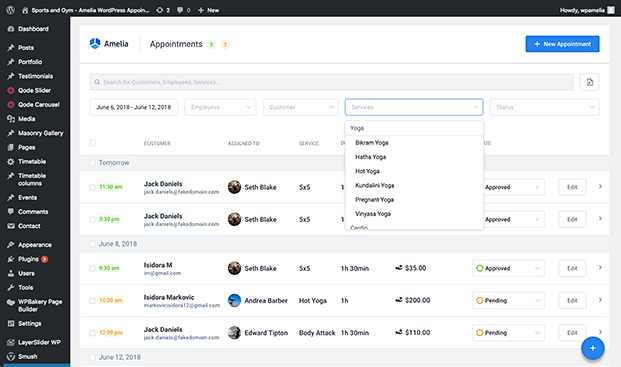The width and height of the screenshot is (621, 367).
Task: Select Hatha Yoga service option
Action: pyautogui.click(x=414, y=157)
